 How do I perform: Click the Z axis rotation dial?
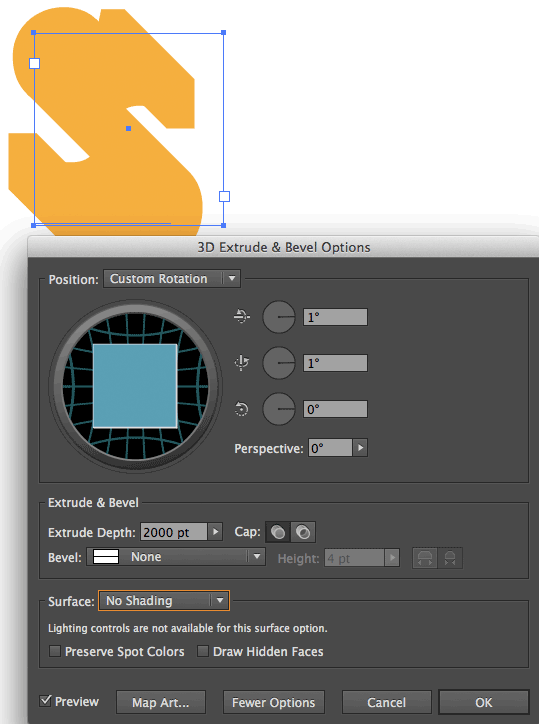pos(279,409)
